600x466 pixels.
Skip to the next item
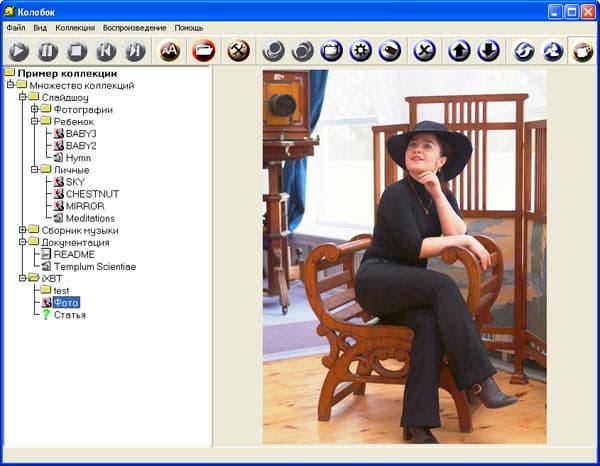tap(135, 51)
